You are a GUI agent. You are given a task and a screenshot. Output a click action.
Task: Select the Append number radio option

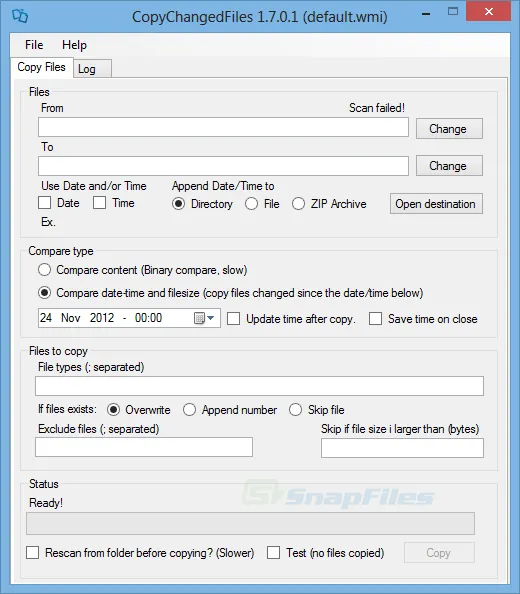click(x=189, y=410)
